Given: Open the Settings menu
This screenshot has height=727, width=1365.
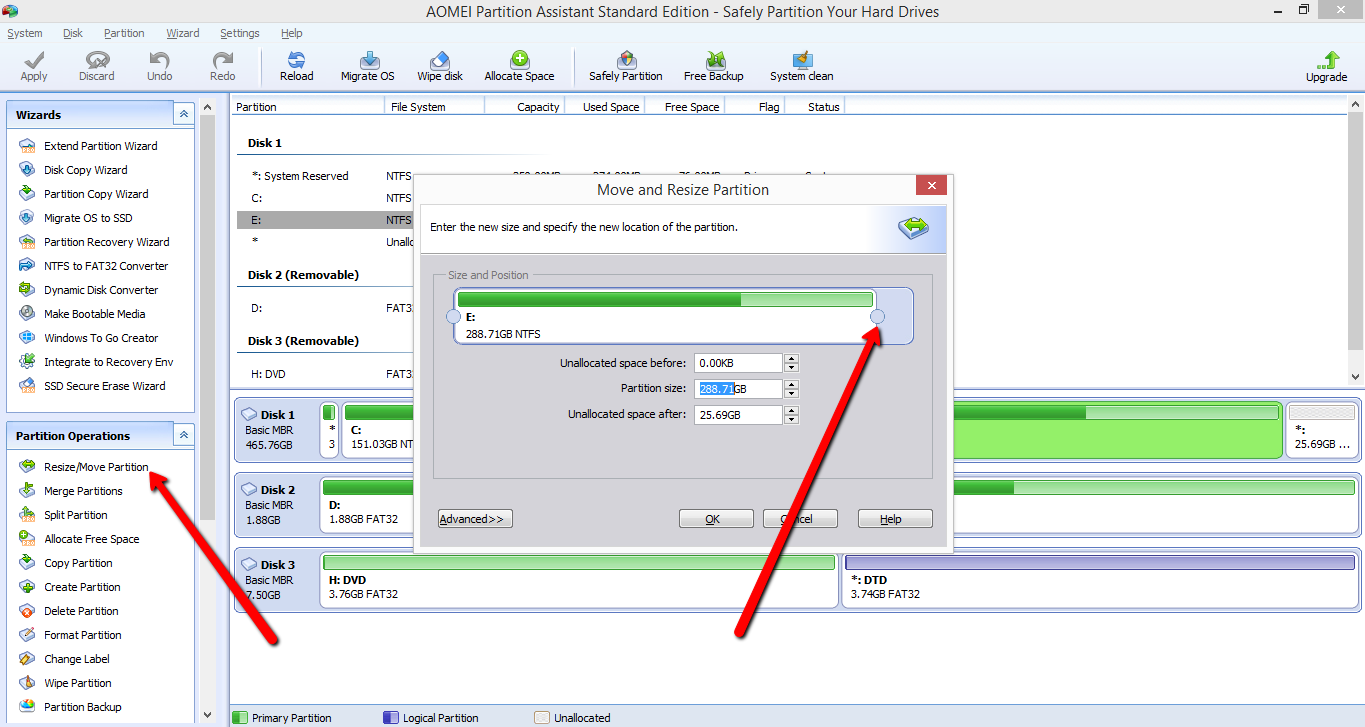Looking at the screenshot, I should pos(240,33).
